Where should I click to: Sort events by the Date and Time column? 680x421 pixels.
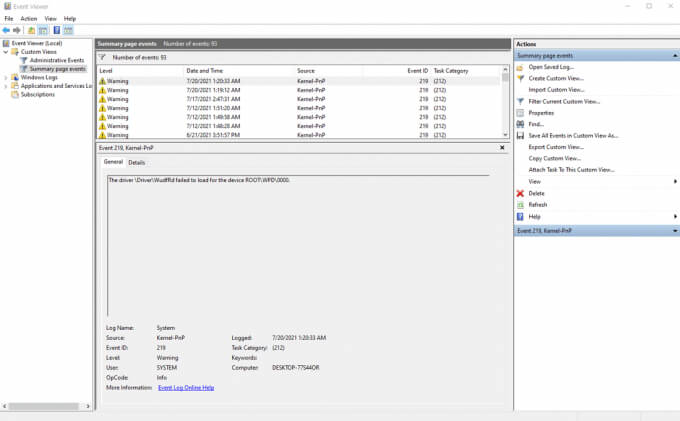click(x=204, y=71)
